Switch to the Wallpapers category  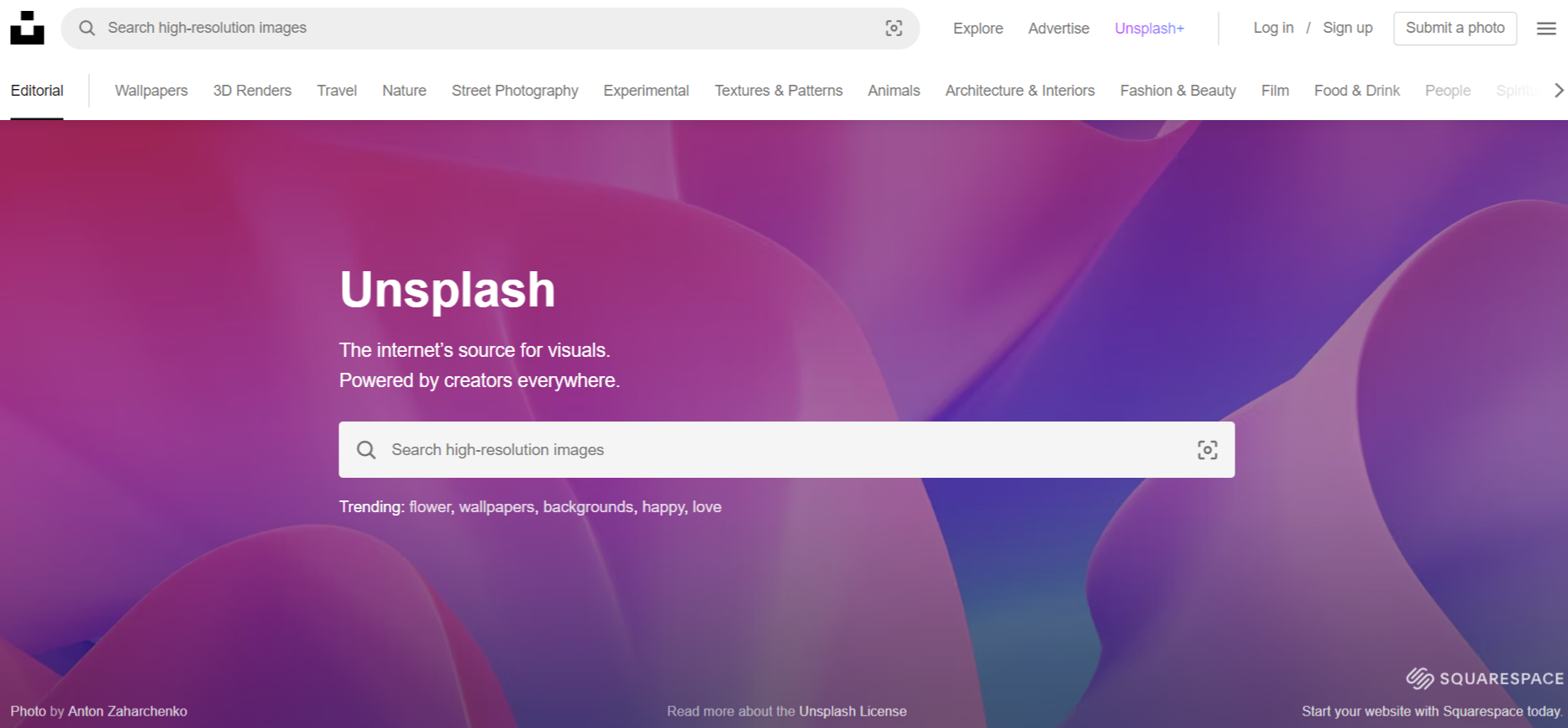pos(151,91)
